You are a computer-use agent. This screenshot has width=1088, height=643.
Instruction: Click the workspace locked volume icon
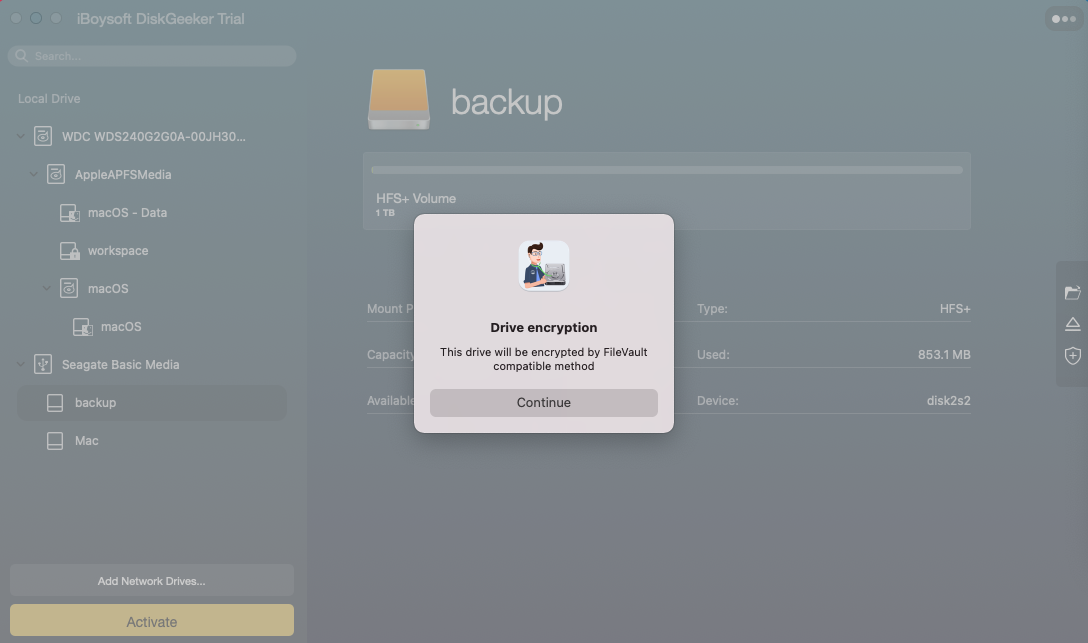(x=69, y=250)
